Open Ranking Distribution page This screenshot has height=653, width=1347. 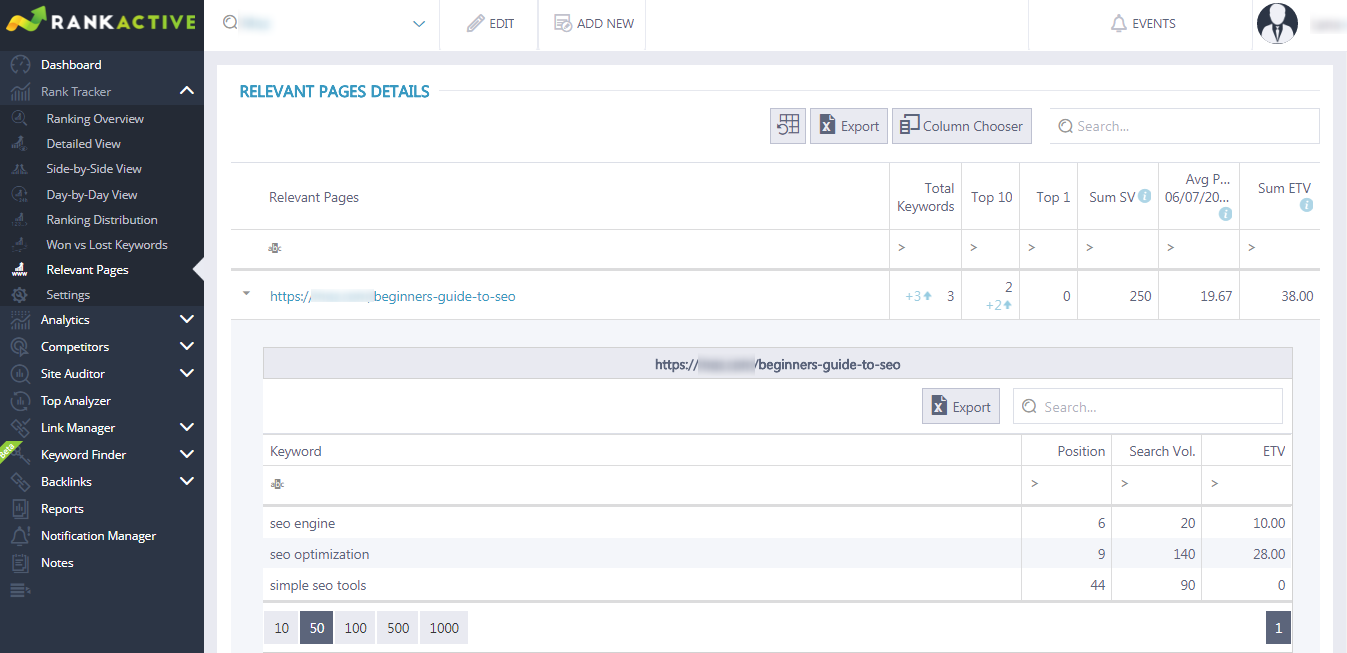[102, 220]
